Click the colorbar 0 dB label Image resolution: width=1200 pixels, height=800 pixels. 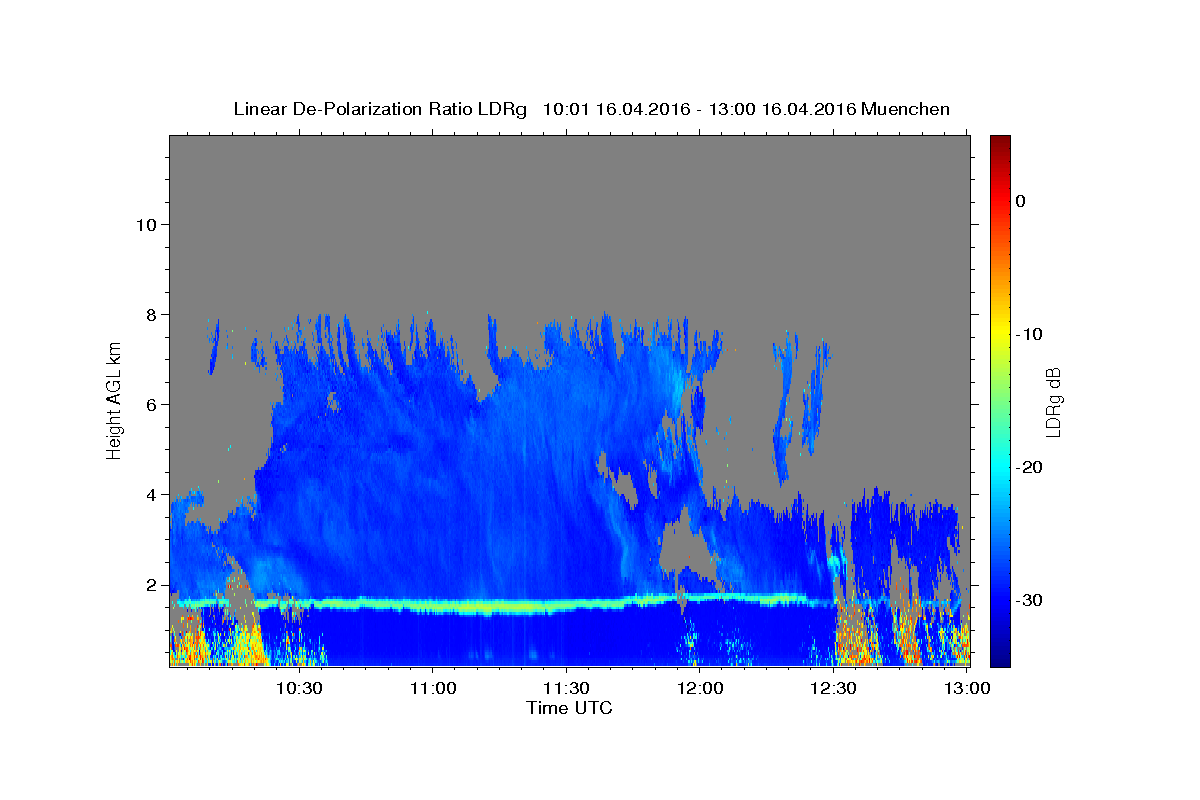click(1021, 201)
